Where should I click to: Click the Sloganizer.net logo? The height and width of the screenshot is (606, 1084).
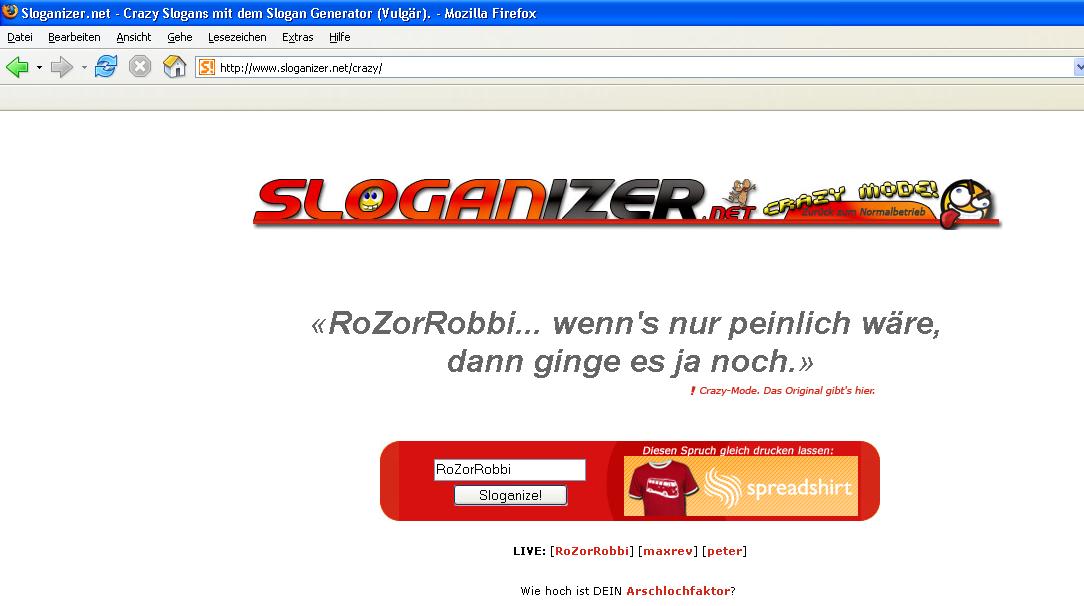[x=505, y=200]
